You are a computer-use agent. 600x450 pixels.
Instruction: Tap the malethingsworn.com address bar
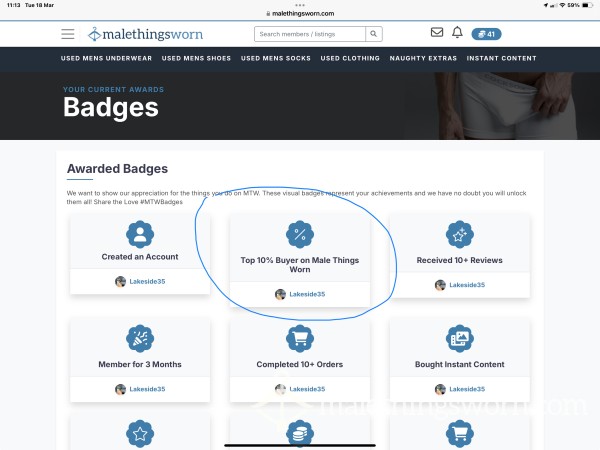pos(300,13)
